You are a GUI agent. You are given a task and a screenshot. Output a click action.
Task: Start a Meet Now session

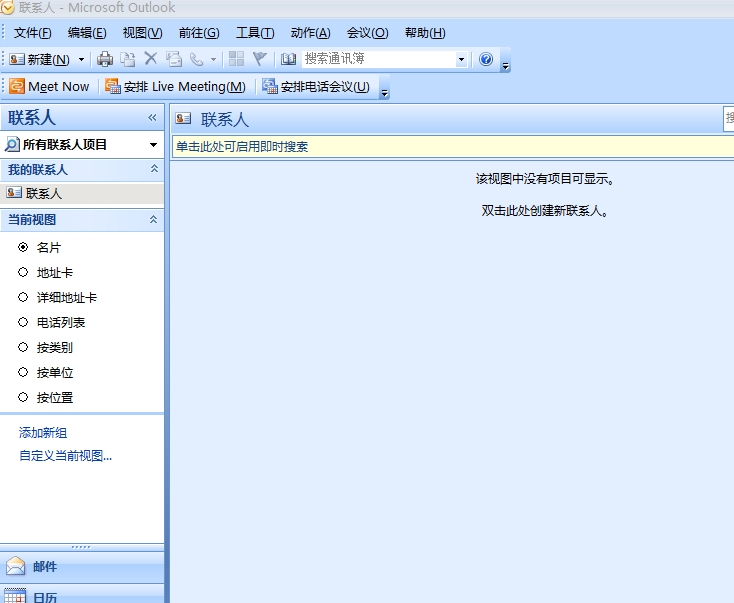coord(50,87)
